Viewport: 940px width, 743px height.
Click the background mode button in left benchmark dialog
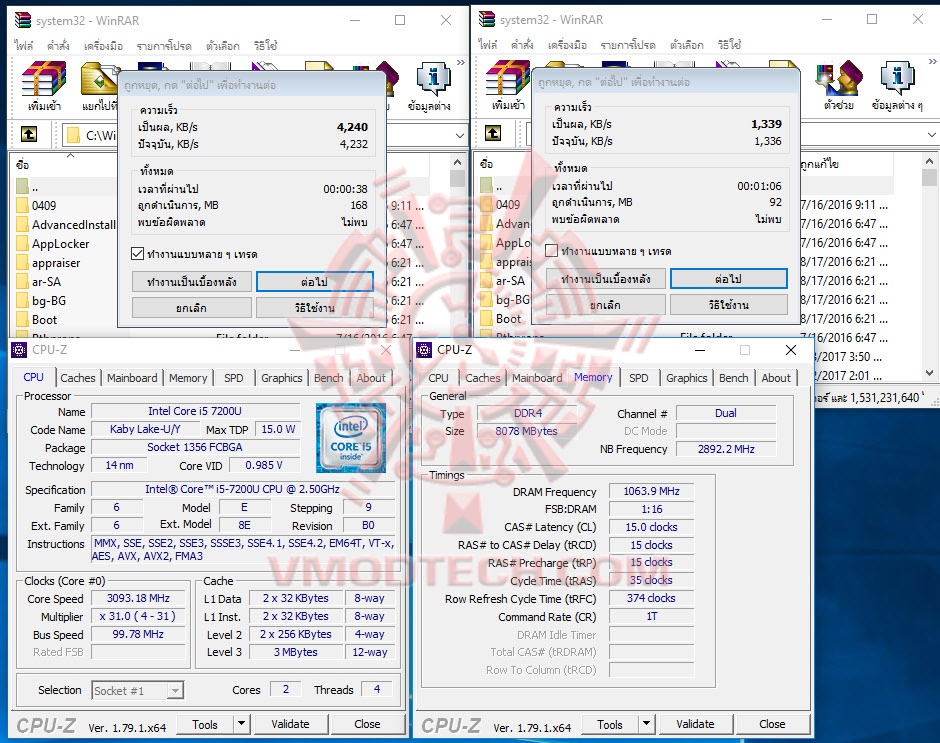pos(192,281)
